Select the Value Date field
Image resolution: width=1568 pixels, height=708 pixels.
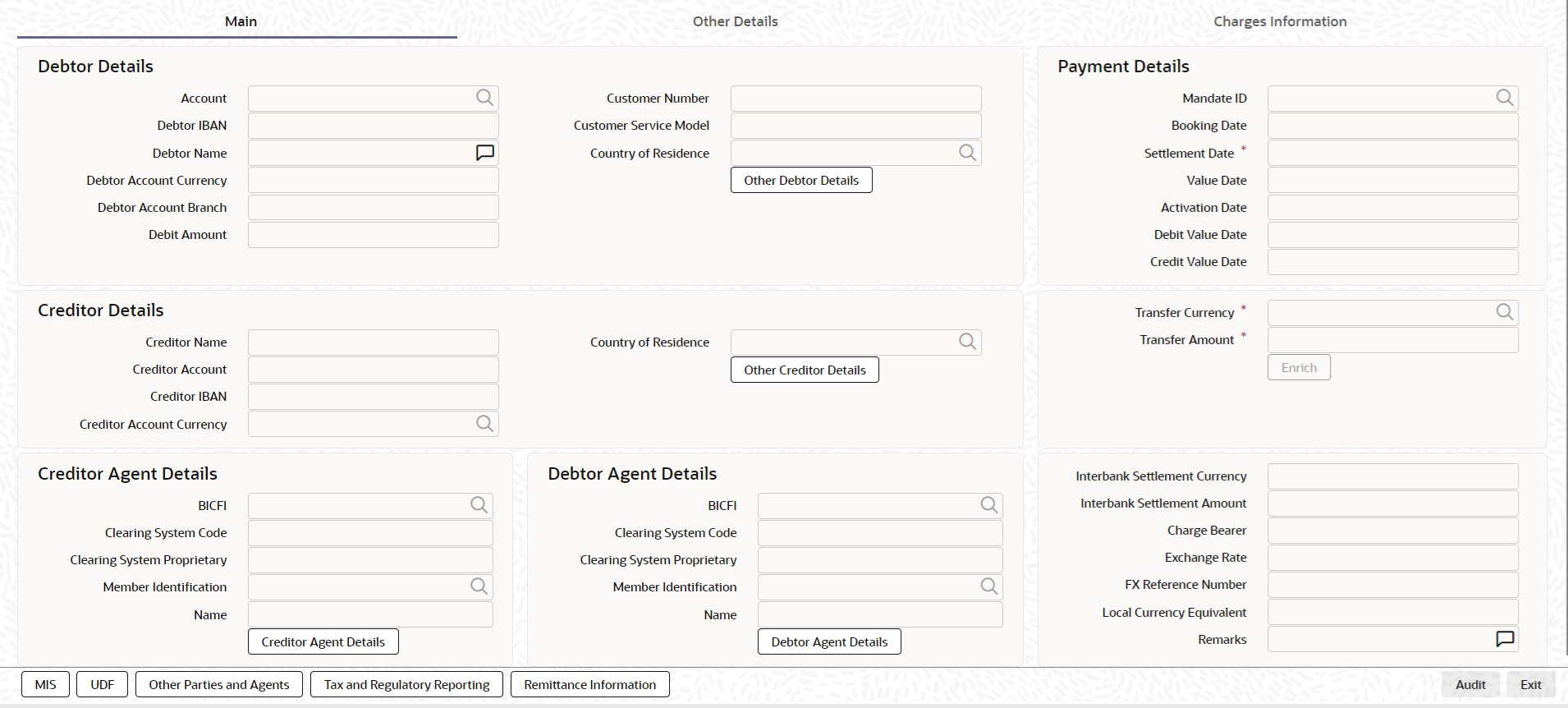click(x=1393, y=180)
